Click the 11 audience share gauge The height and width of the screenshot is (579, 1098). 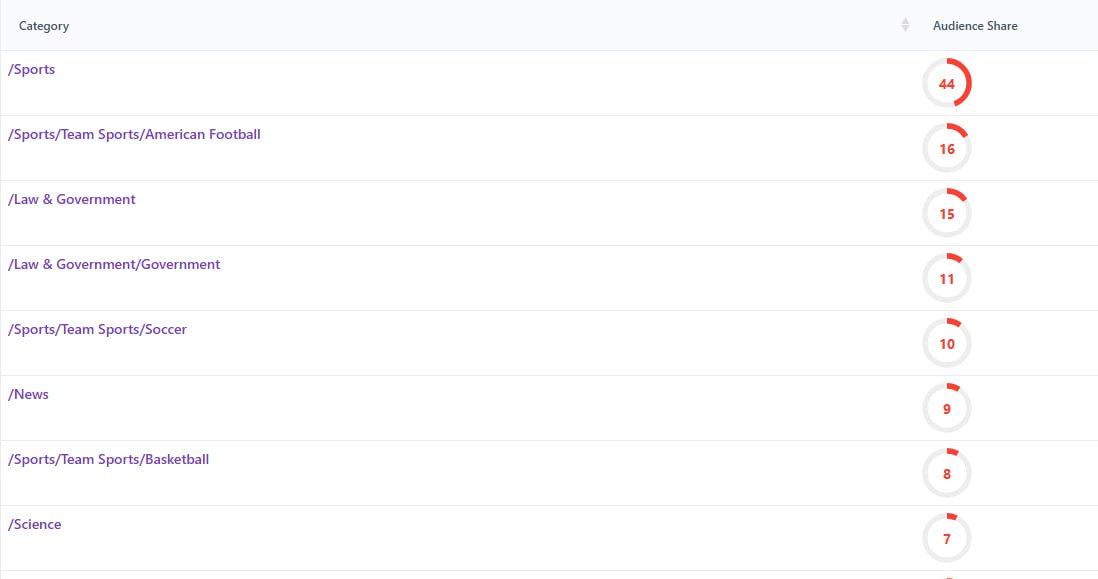[947, 279]
